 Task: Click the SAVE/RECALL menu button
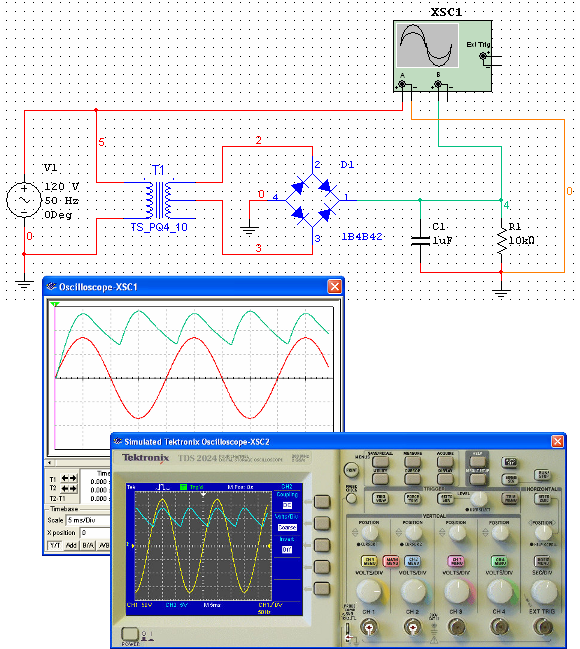pyautogui.click(x=380, y=462)
